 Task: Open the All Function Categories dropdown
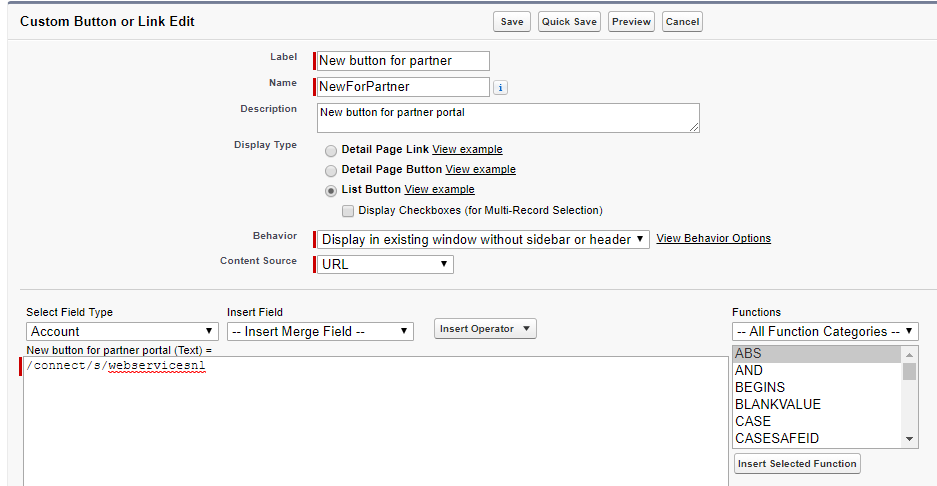pos(825,331)
